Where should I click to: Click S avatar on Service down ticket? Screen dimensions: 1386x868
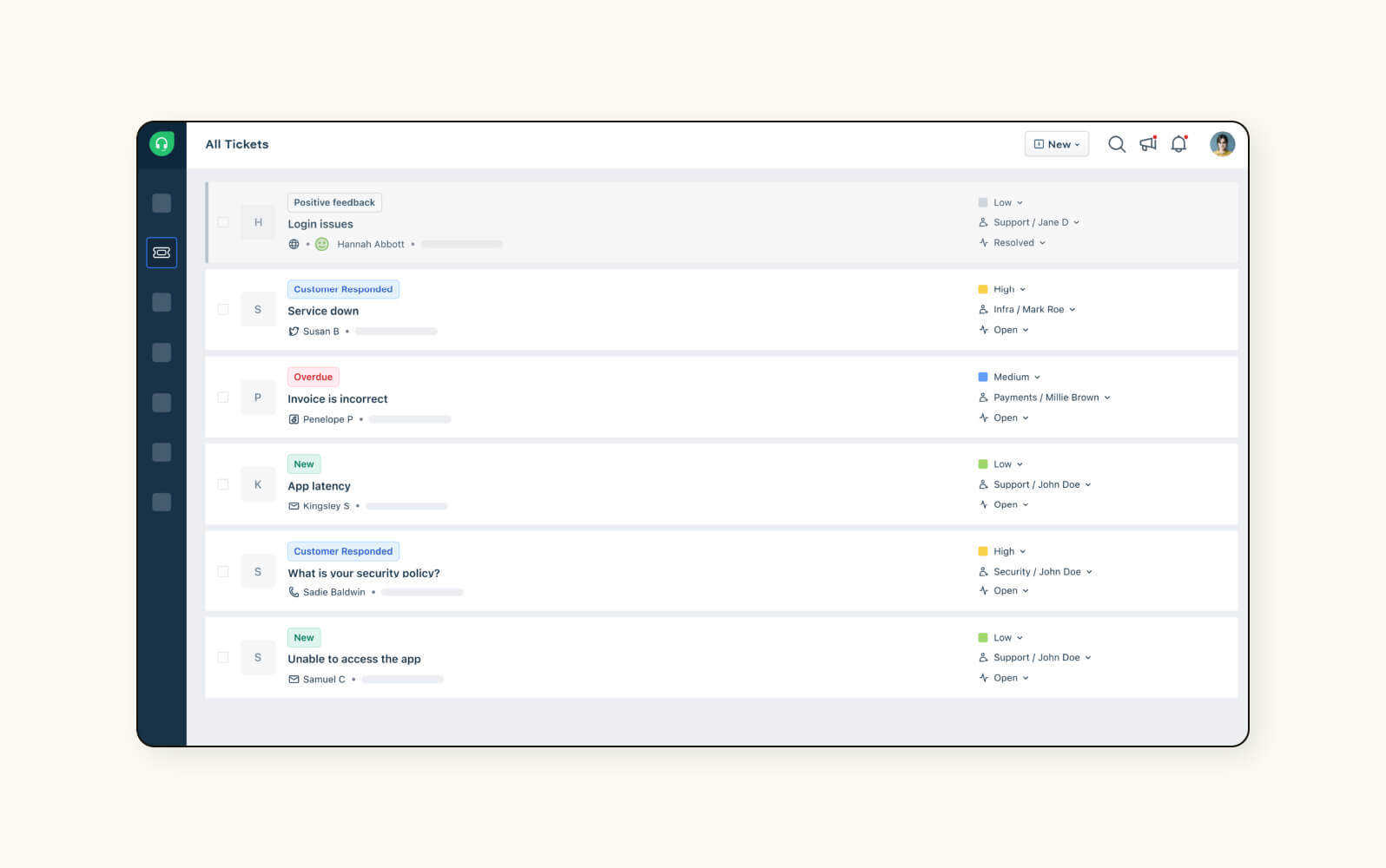(258, 309)
